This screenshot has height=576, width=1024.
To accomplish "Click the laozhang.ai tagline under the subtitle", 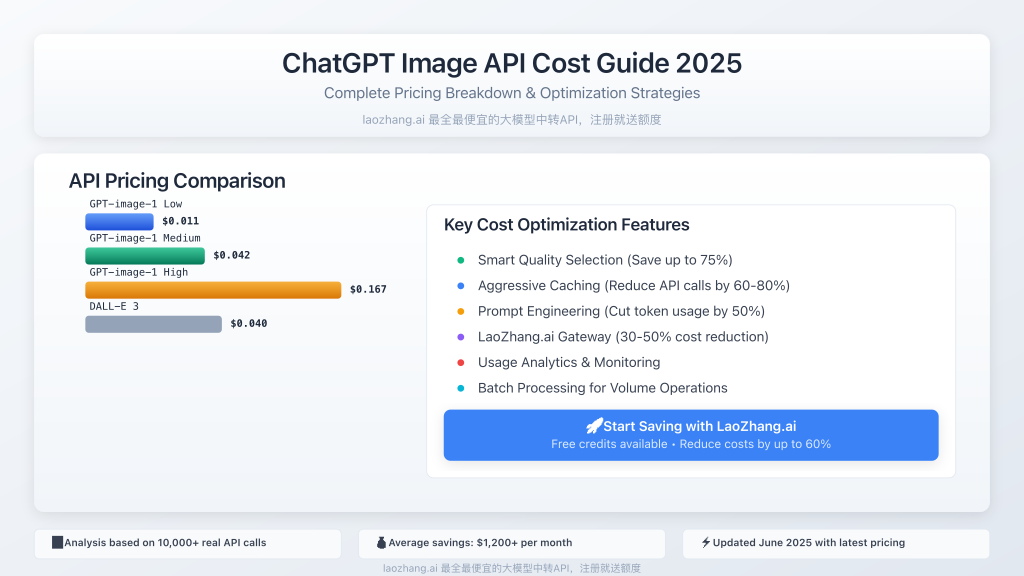I will point(512,120).
